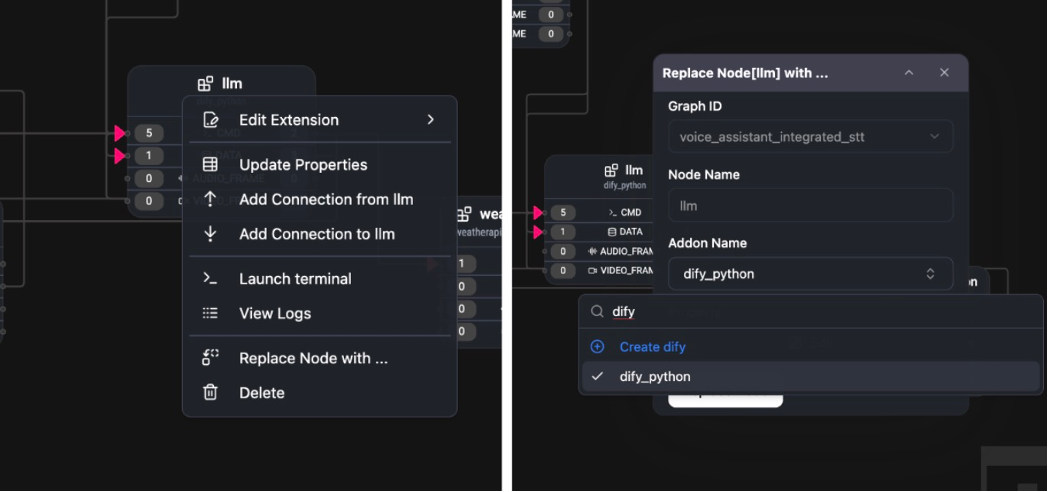Screen dimensions: 1048x492
Task: Click the white button below the addon list
Action: 725,400
